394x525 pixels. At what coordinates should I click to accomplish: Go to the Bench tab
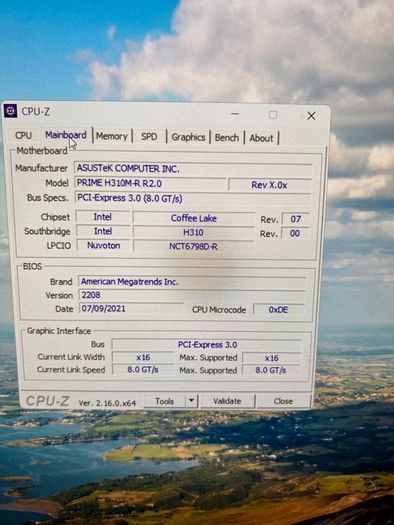tap(227, 138)
